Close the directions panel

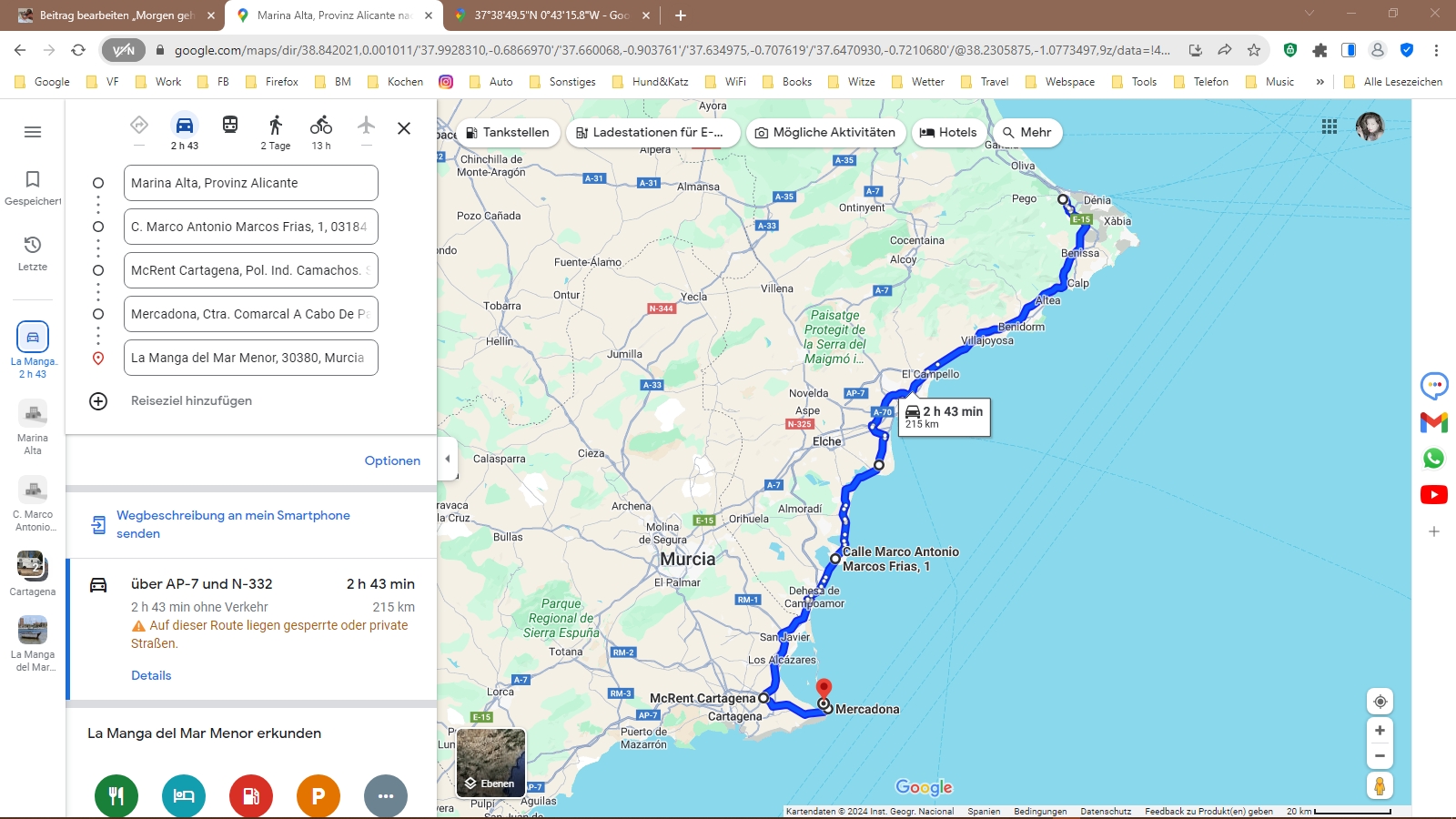[x=404, y=128]
